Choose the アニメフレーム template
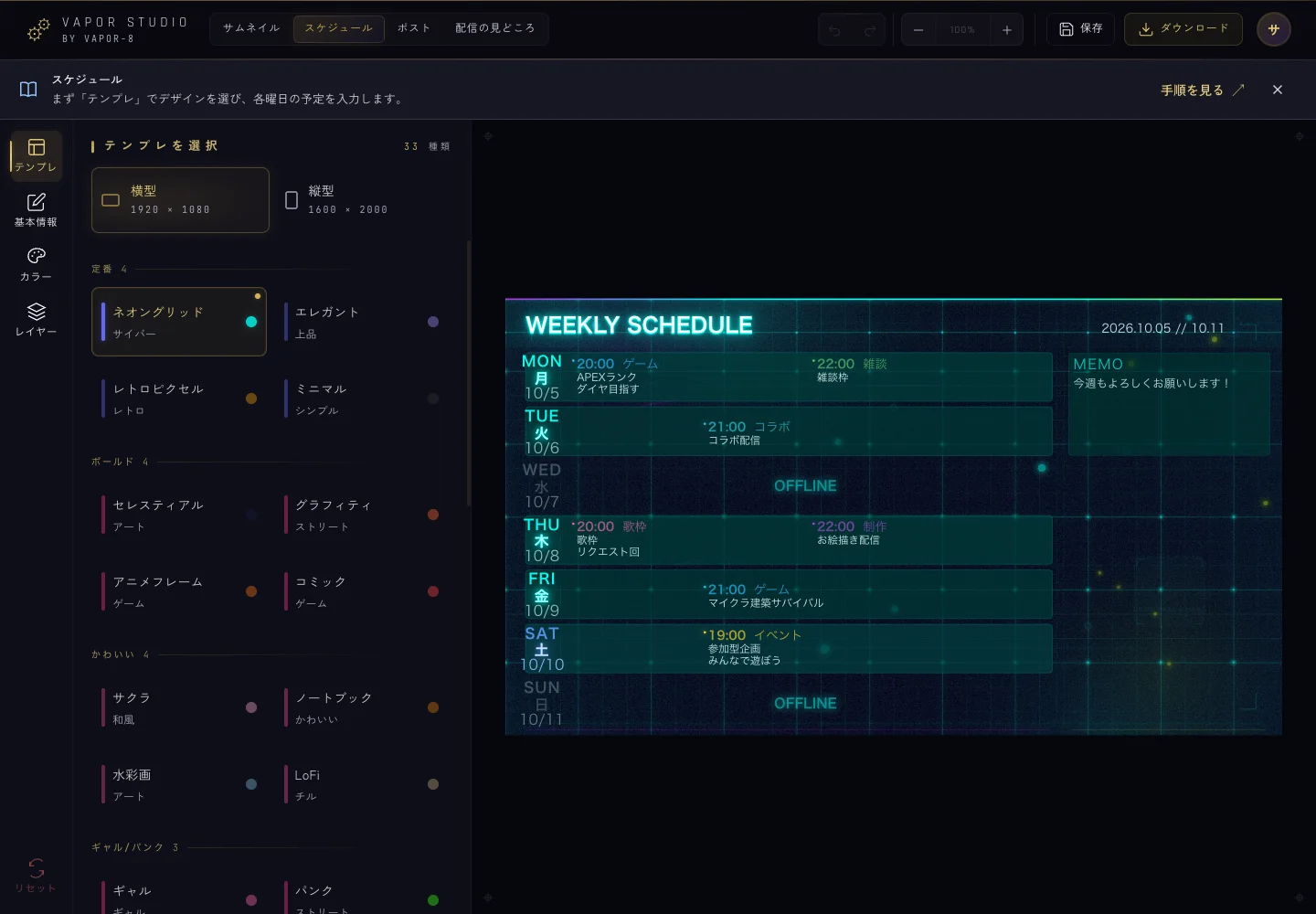 tap(179, 591)
